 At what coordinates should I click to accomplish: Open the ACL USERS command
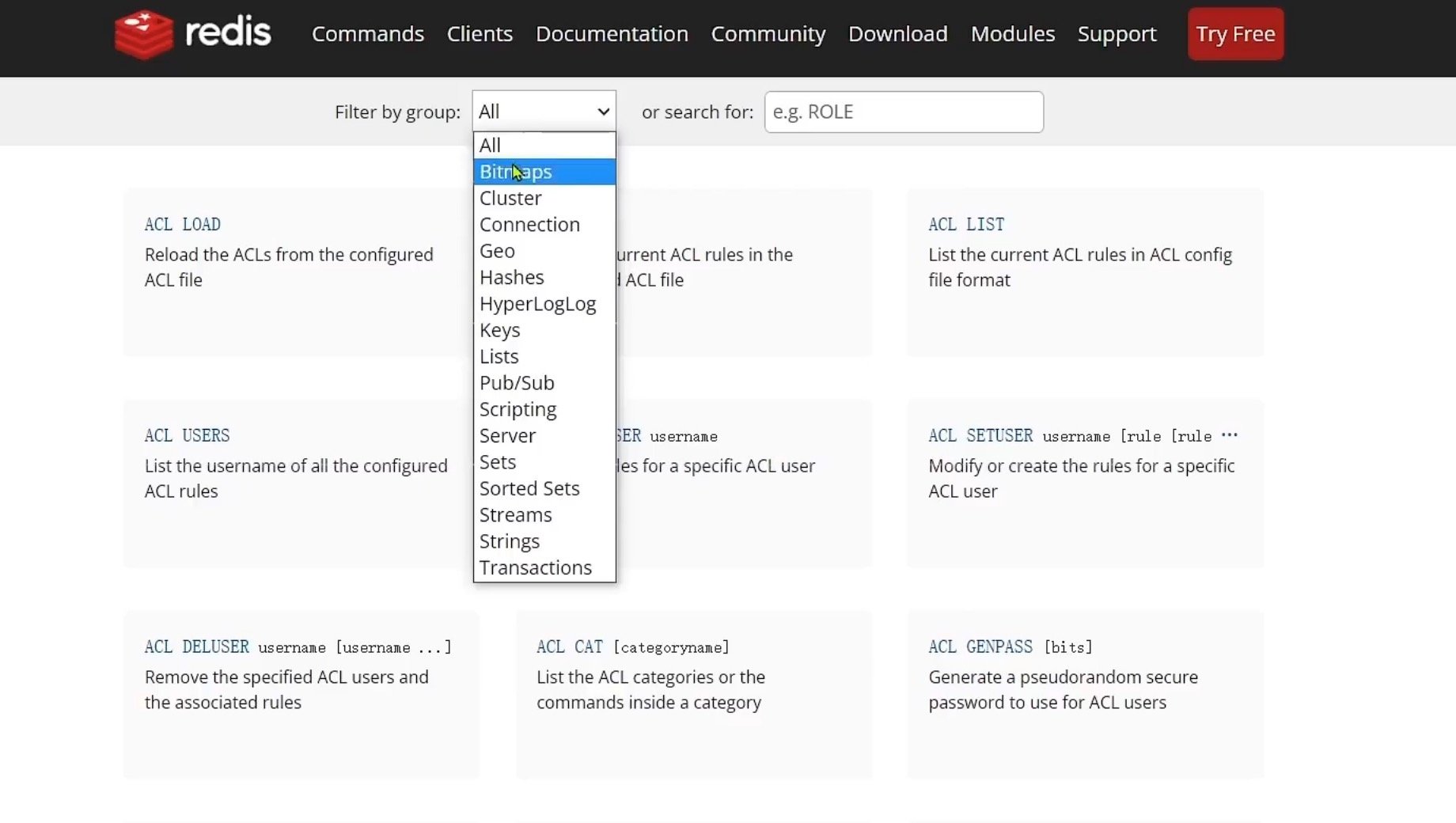(x=187, y=436)
